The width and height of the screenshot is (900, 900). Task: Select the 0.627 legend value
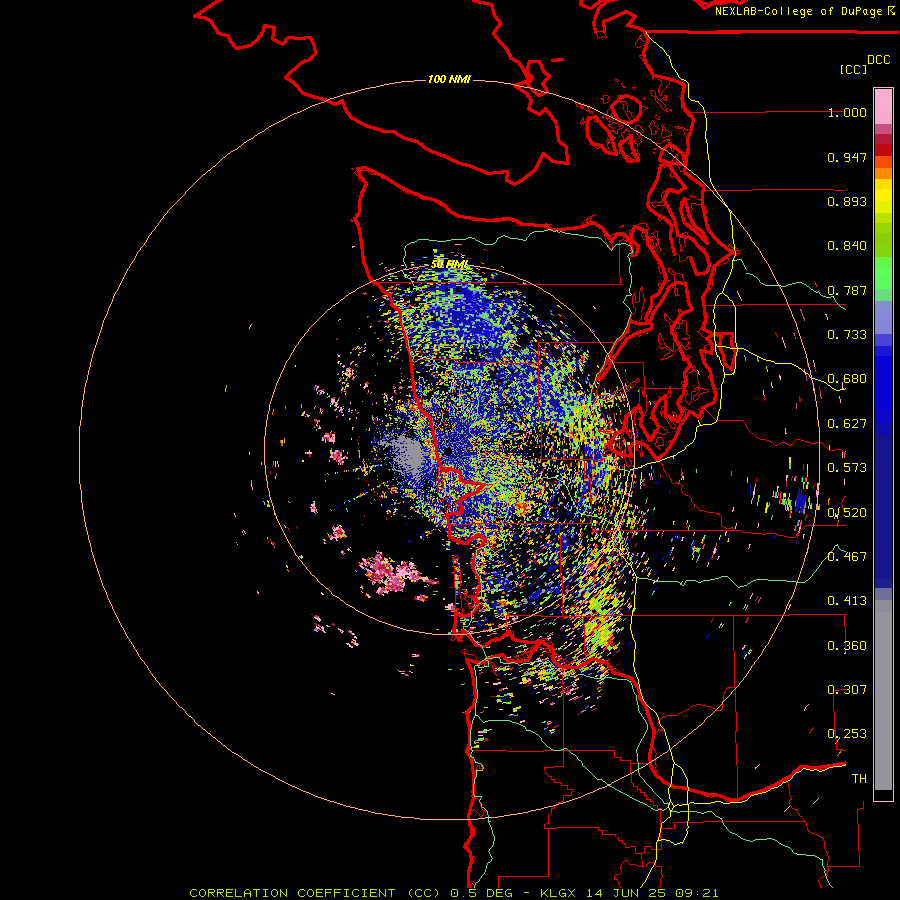coord(847,424)
